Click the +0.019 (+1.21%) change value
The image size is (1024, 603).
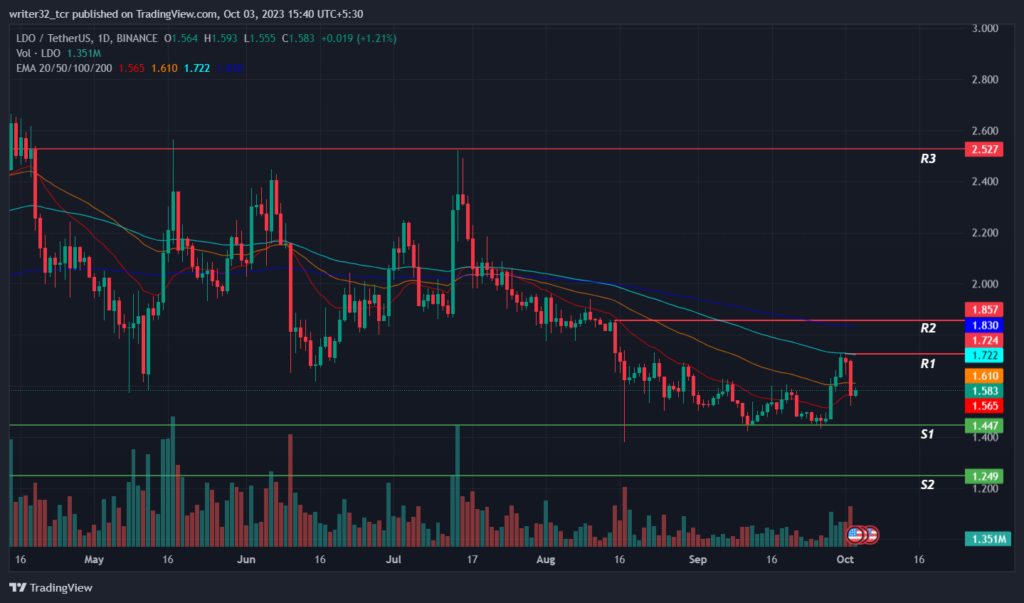coord(359,39)
